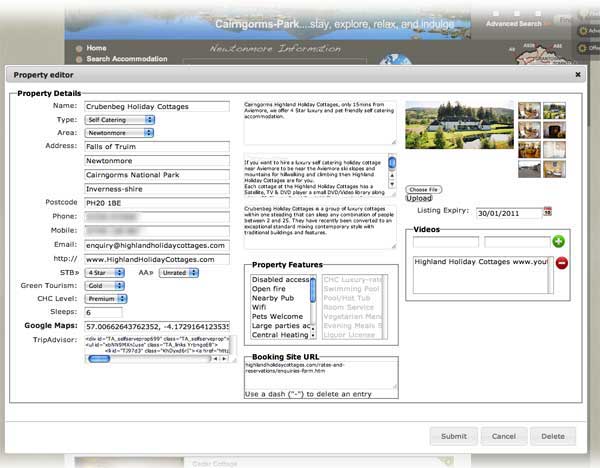This screenshot has width=600, height=468.
Task: Click the TripAdvisor horizontal scrollbar
Action: click(157, 359)
